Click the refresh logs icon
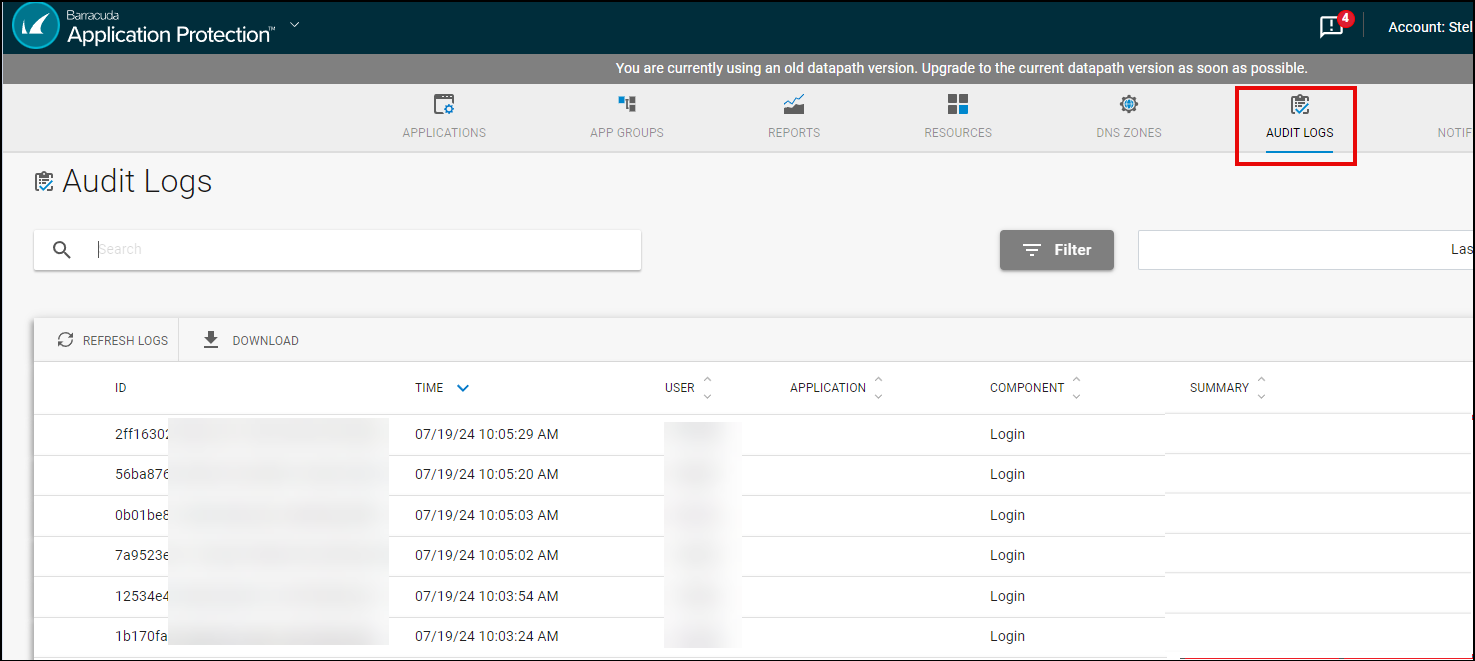This screenshot has height=661, width=1475. click(65, 340)
